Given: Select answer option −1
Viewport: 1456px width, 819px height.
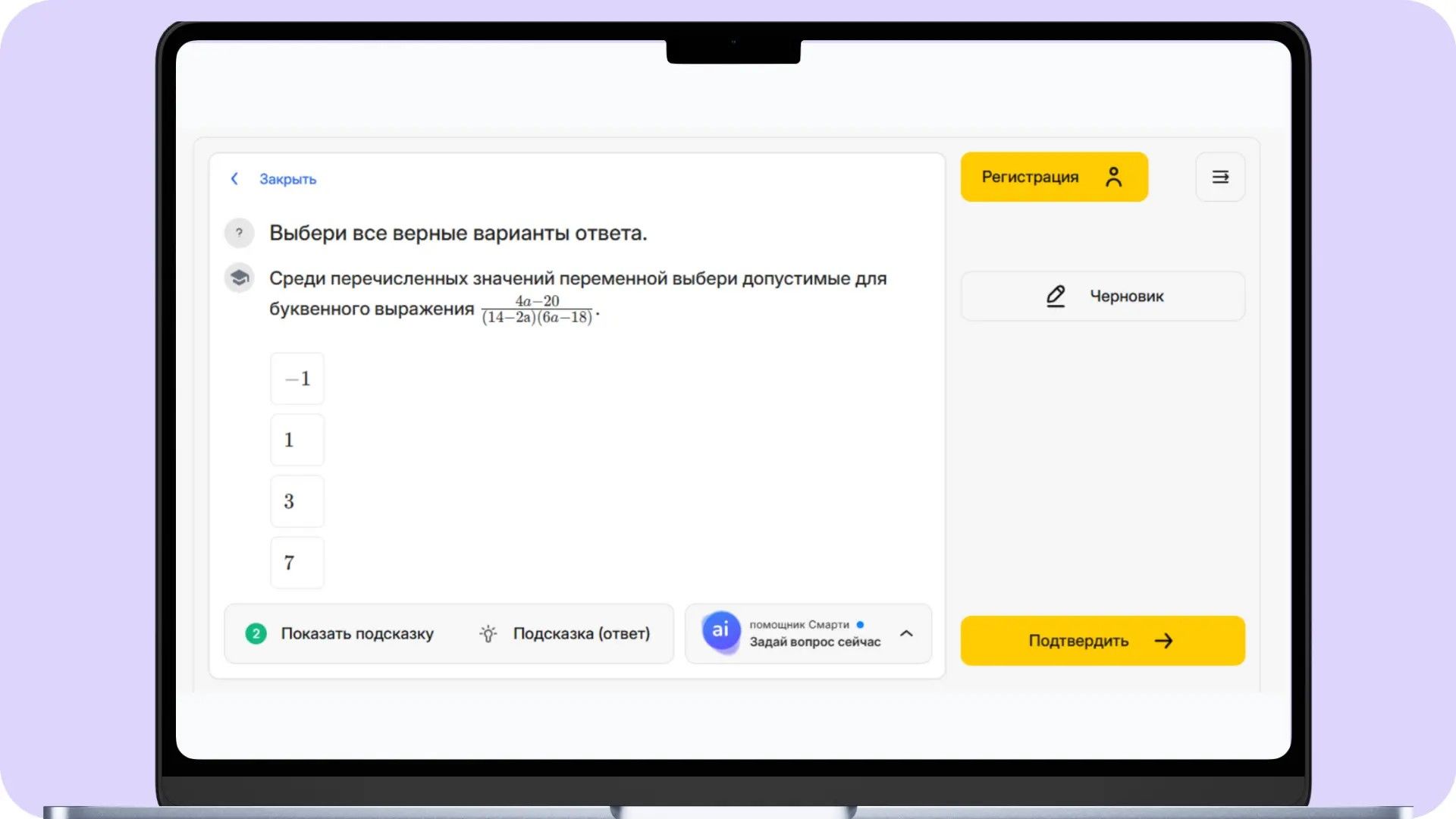Looking at the screenshot, I should pyautogui.click(x=297, y=378).
